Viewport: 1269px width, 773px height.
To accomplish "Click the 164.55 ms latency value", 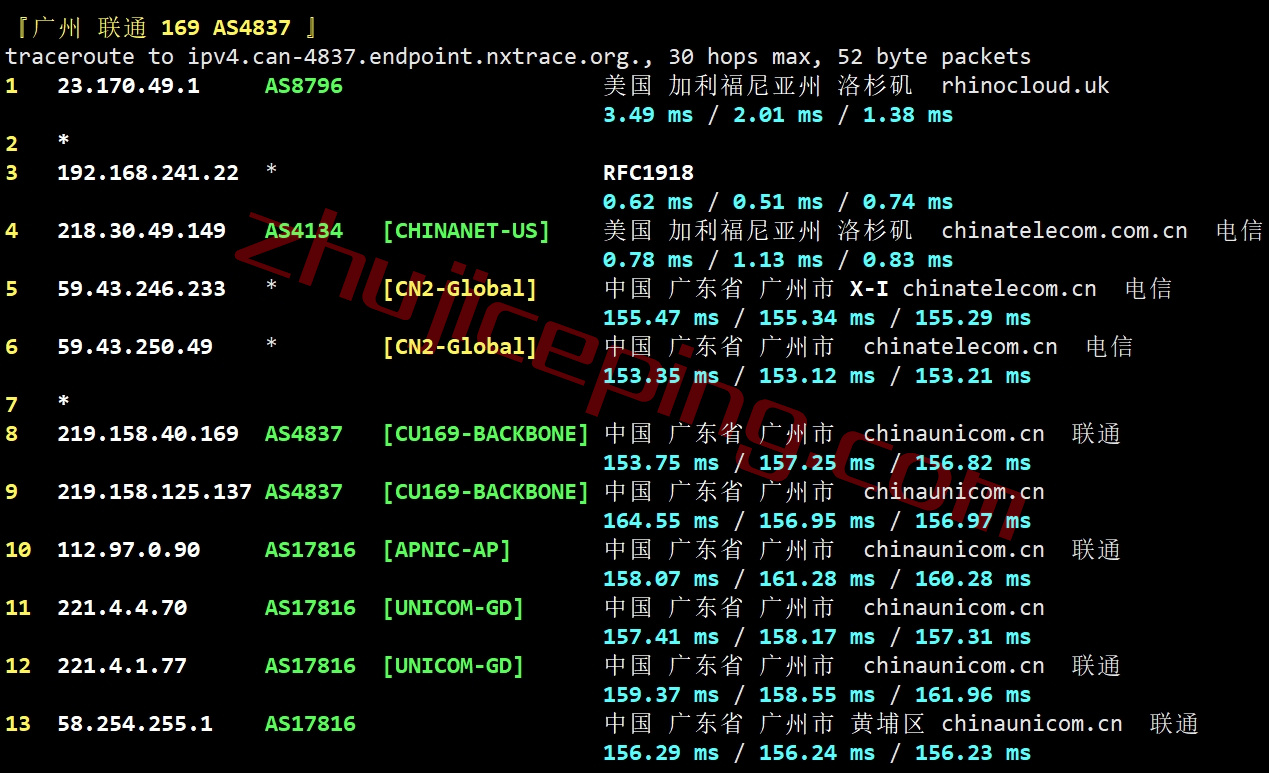I will coord(661,521).
